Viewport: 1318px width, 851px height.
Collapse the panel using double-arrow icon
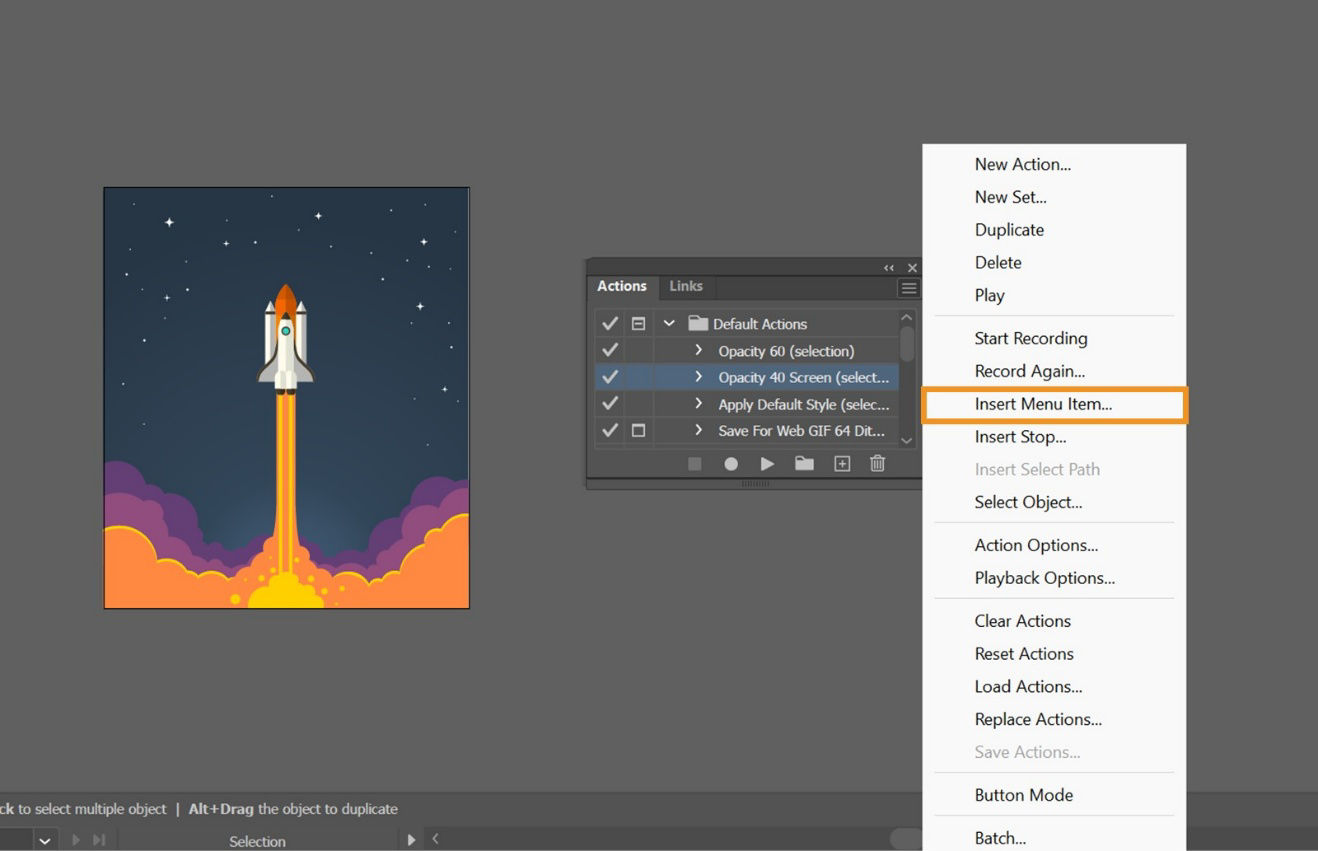[888, 268]
